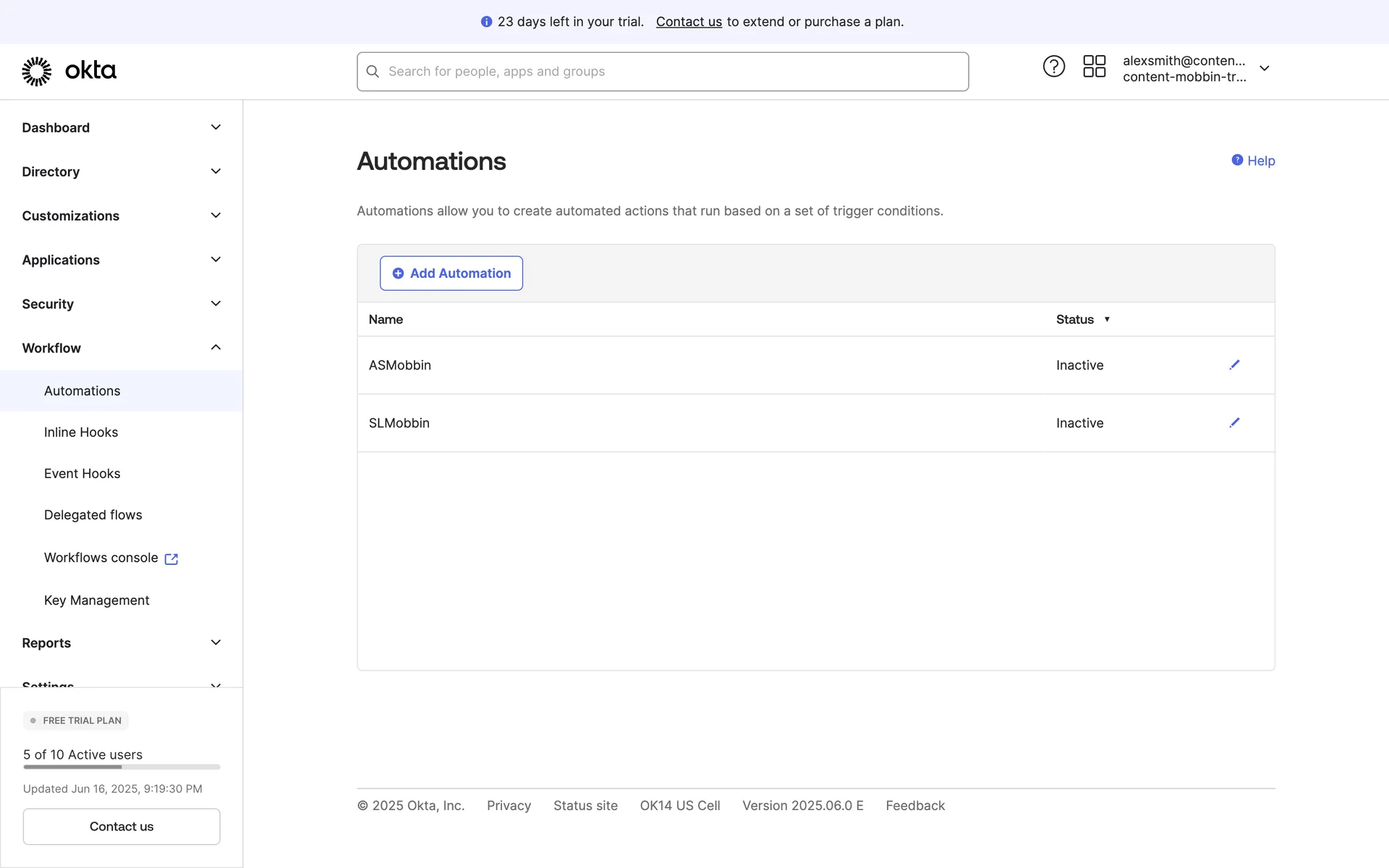
Task: Open the account dropdown chevron
Action: (x=1264, y=69)
